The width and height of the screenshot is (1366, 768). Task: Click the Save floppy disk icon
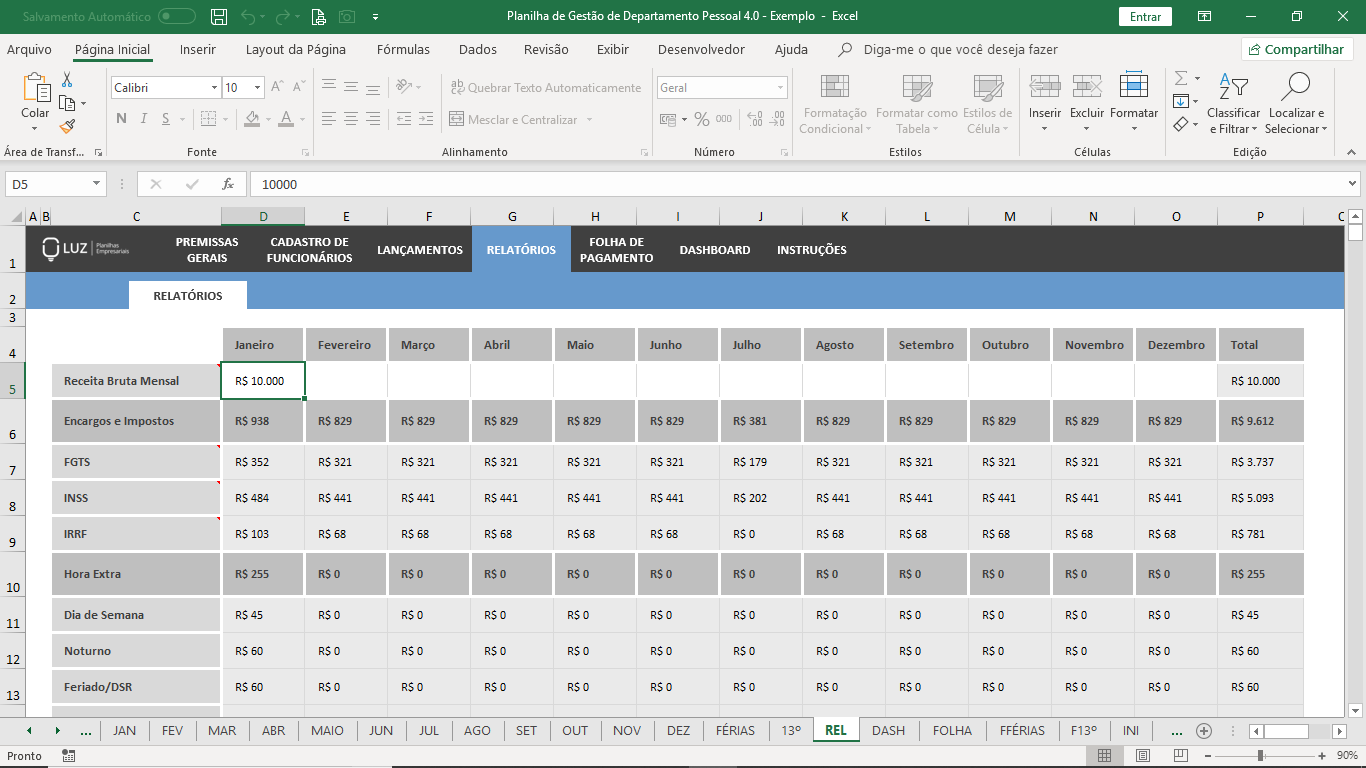pos(219,17)
